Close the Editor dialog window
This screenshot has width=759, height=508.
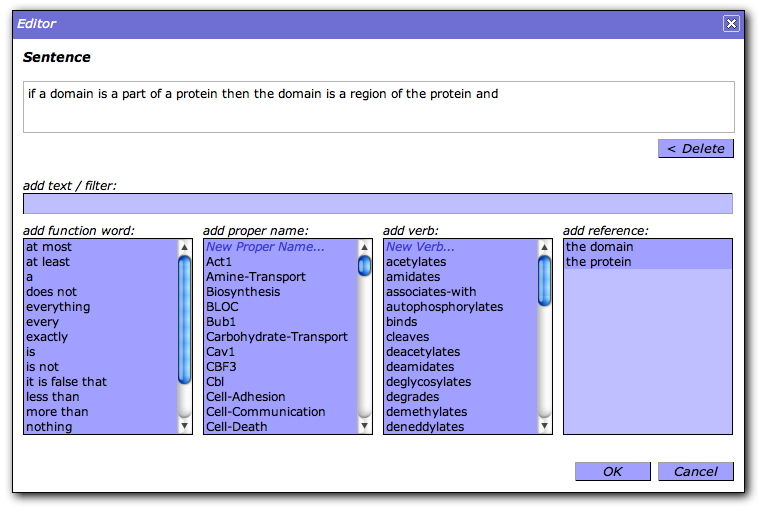point(731,24)
